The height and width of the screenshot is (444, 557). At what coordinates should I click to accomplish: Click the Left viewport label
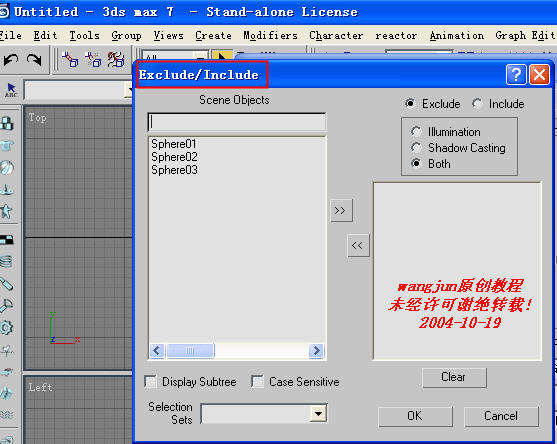tap(40, 387)
